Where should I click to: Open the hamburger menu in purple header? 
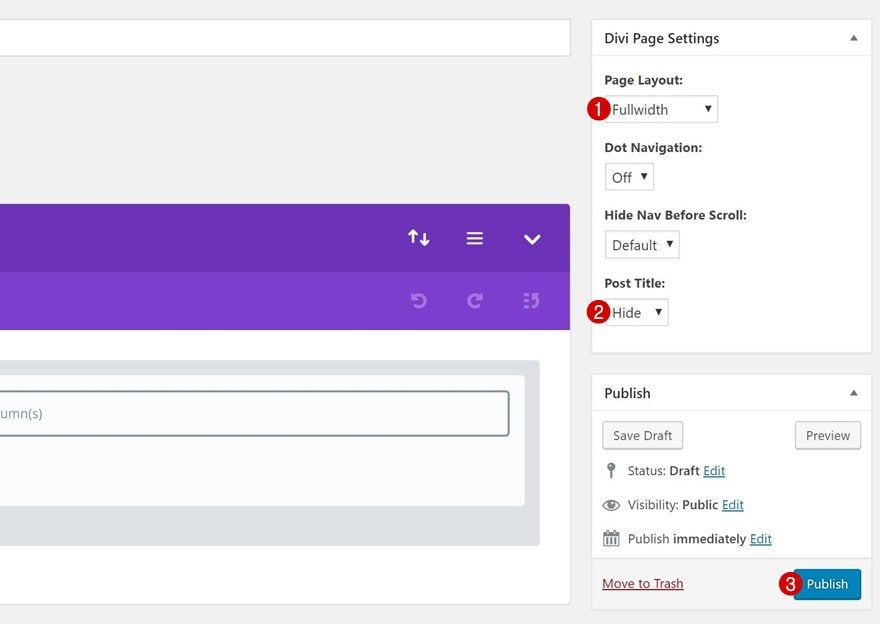pos(475,238)
